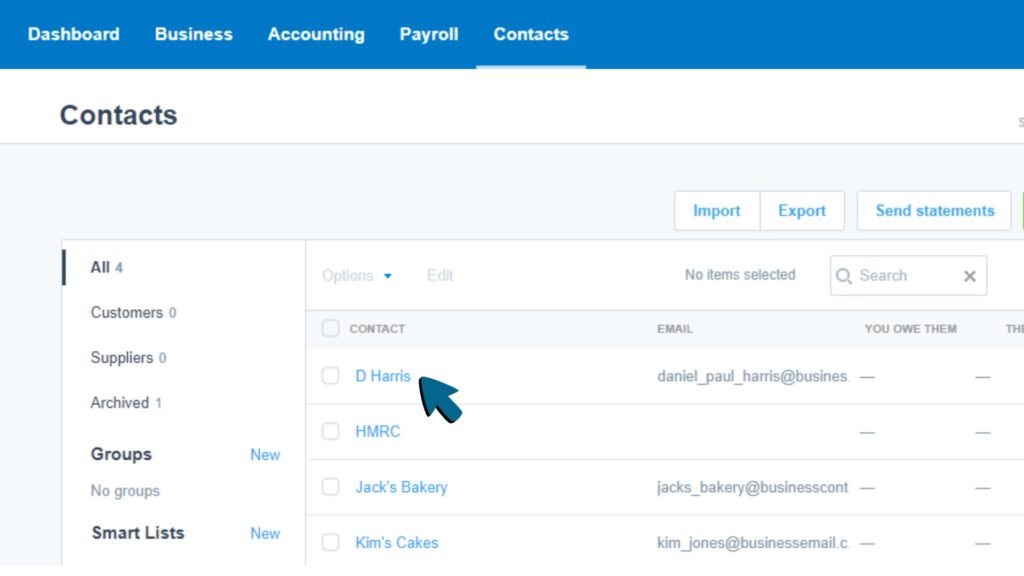Check the box beside Kim's Cakes
The height and width of the screenshot is (576, 1024).
coord(330,543)
